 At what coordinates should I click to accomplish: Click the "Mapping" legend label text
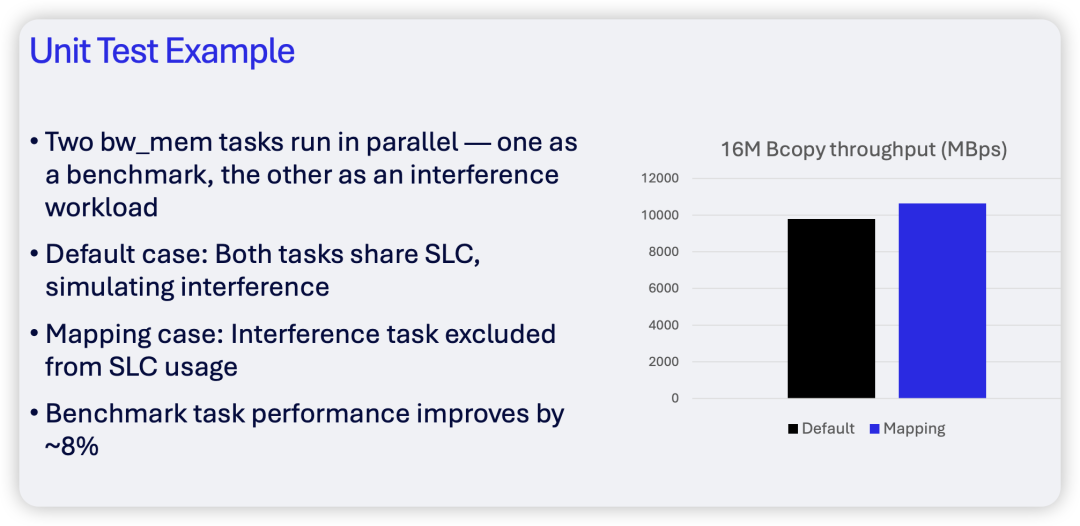[x=914, y=429]
